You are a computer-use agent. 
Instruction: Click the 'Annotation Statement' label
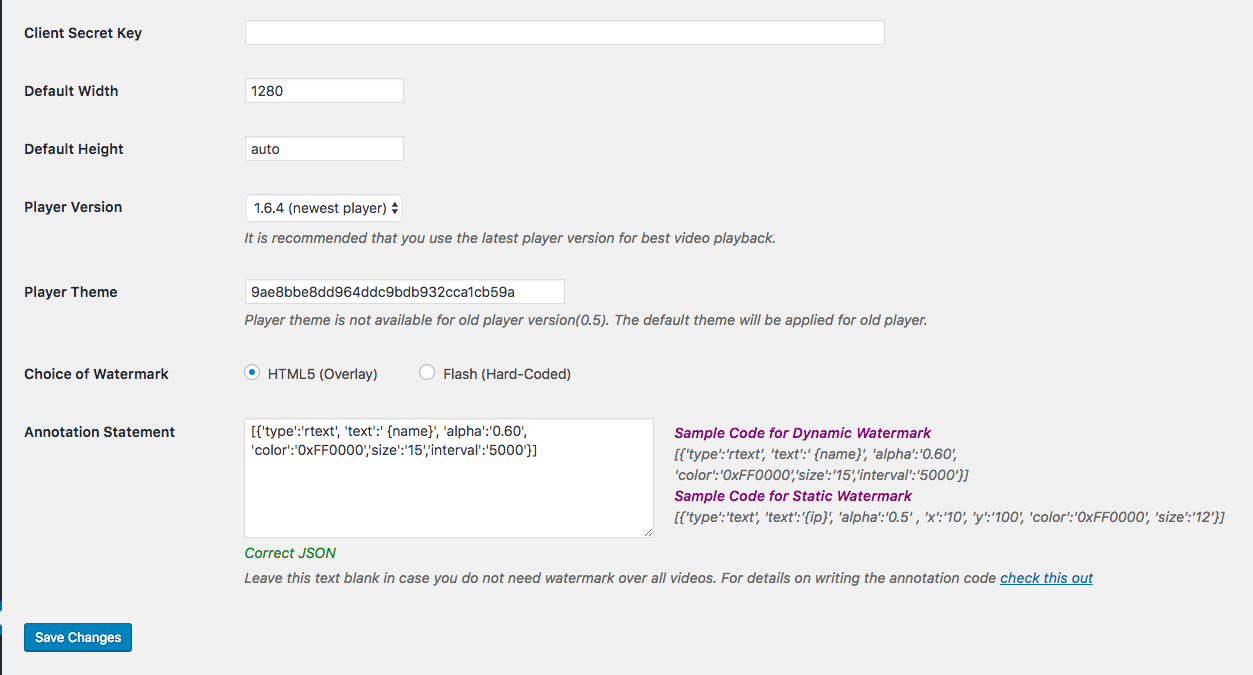99,432
